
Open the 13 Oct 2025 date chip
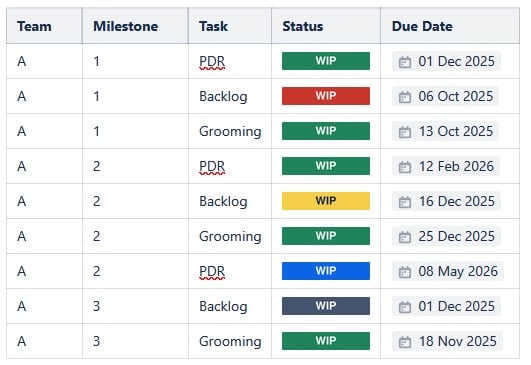445,131
